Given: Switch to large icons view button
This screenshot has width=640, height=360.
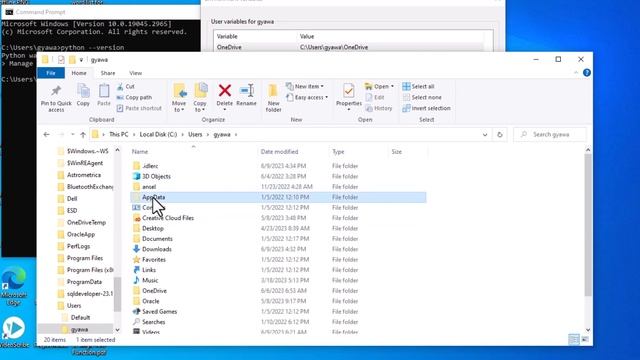Looking at the screenshot, I should (x=585, y=339).
